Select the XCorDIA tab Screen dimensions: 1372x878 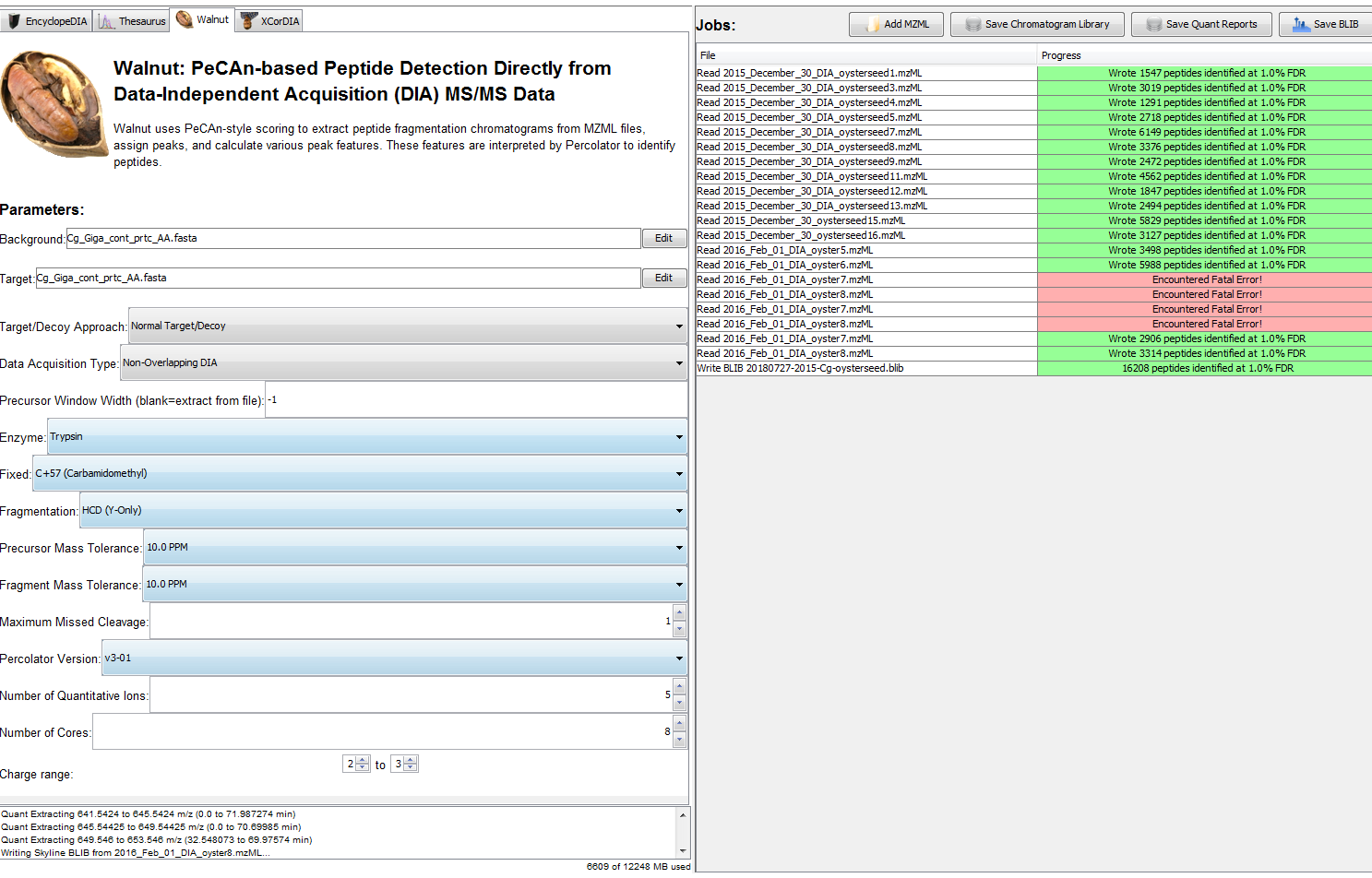(269, 21)
